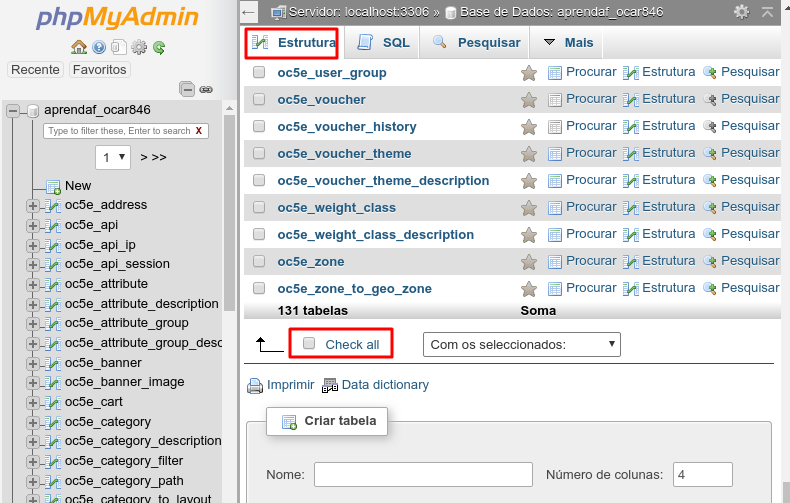This screenshot has height=503, width=790.
Task: Favorite star for oc5e_zone row
Action: pyautogui.click(x=529, y=262)
